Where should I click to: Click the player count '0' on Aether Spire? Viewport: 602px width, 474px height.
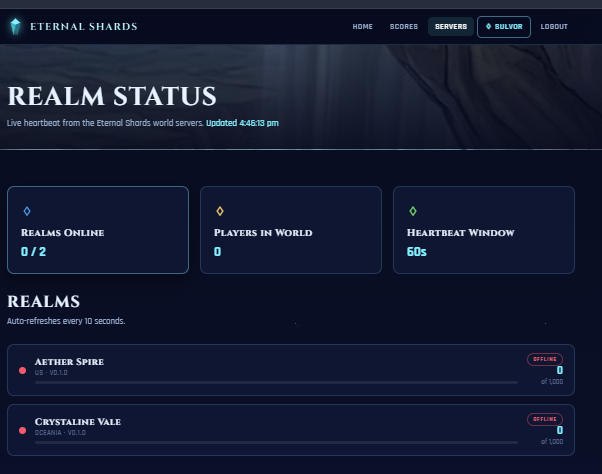(560, 370)
